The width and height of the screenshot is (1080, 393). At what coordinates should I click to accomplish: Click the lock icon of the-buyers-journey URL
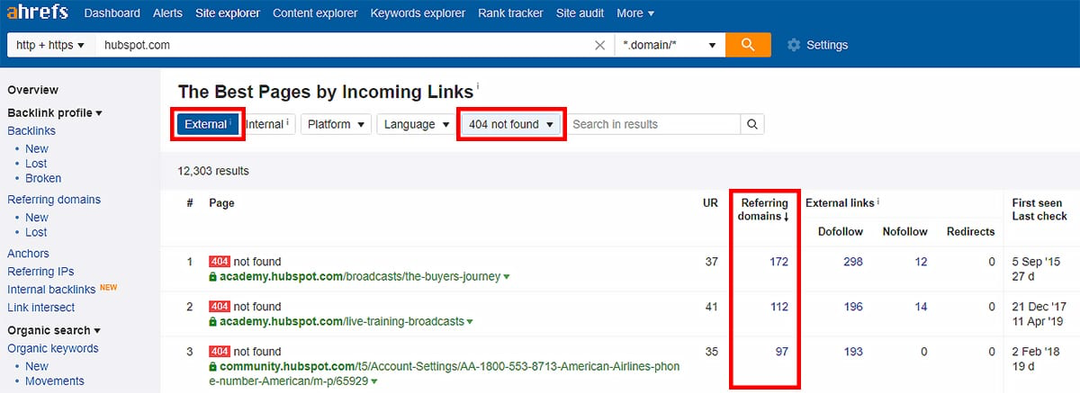click(x=213, y=277)
